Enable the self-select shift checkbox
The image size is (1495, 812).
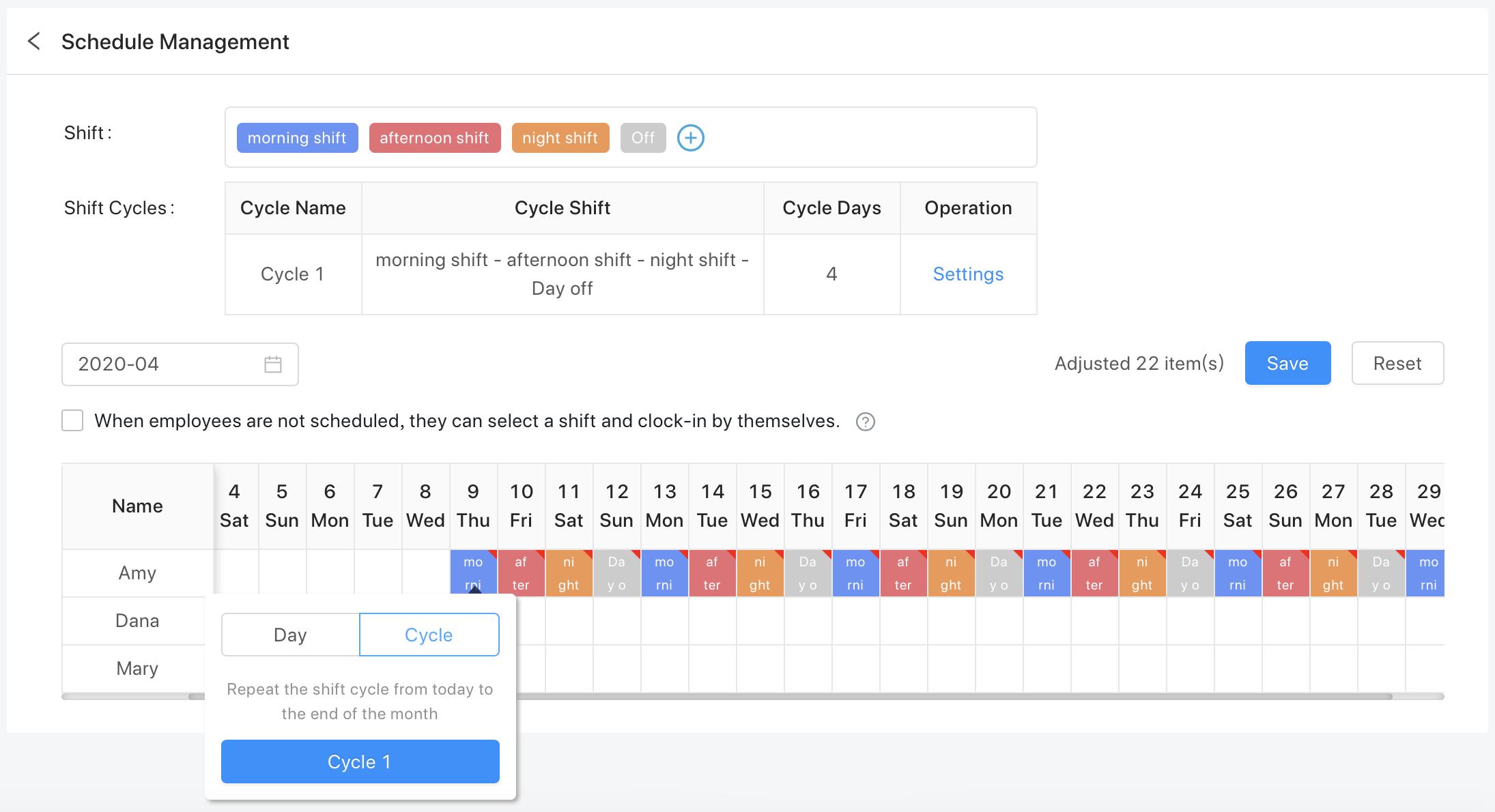click(x=72, y=420)
